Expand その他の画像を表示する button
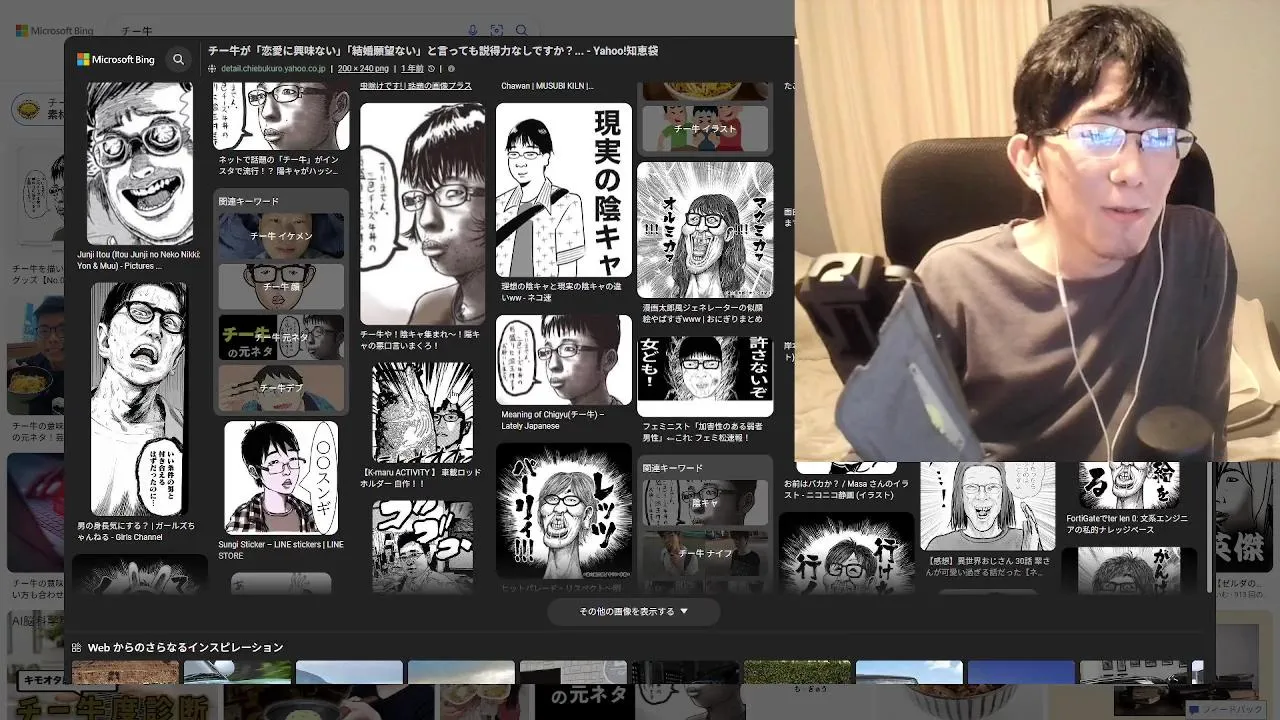 (x=634, y=611)
